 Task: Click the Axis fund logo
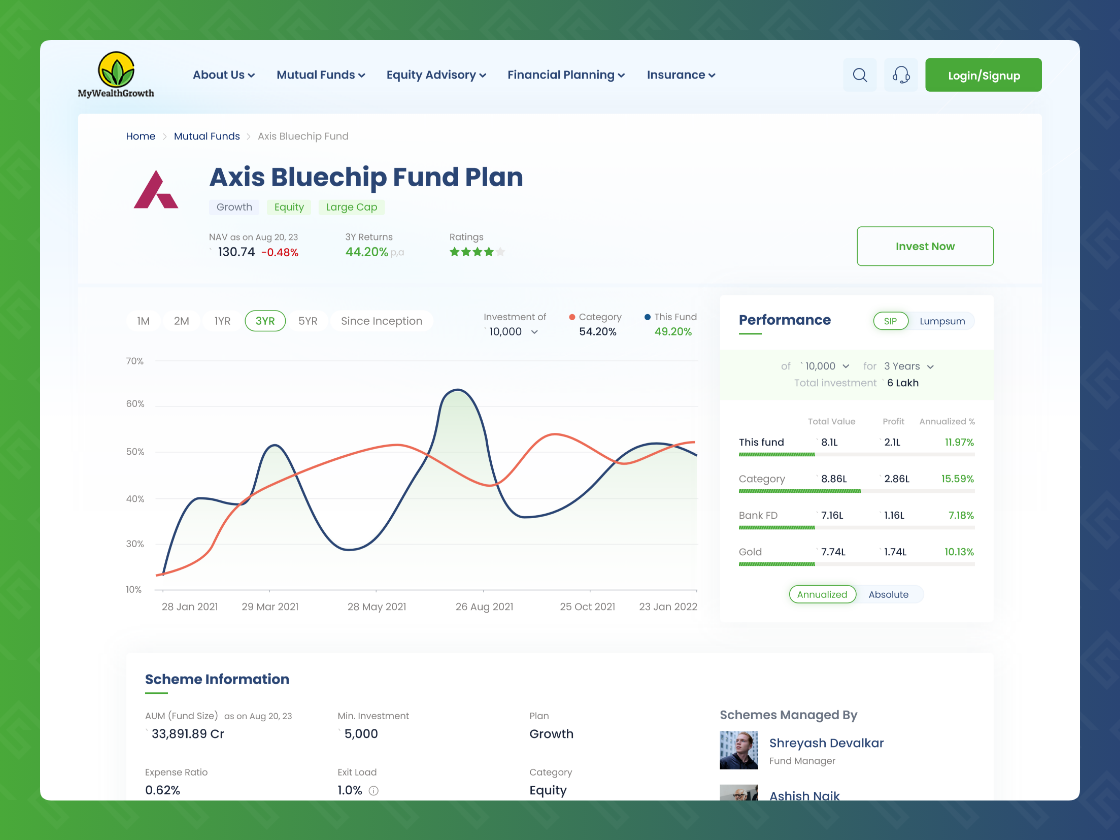click(x=156, y=189)
